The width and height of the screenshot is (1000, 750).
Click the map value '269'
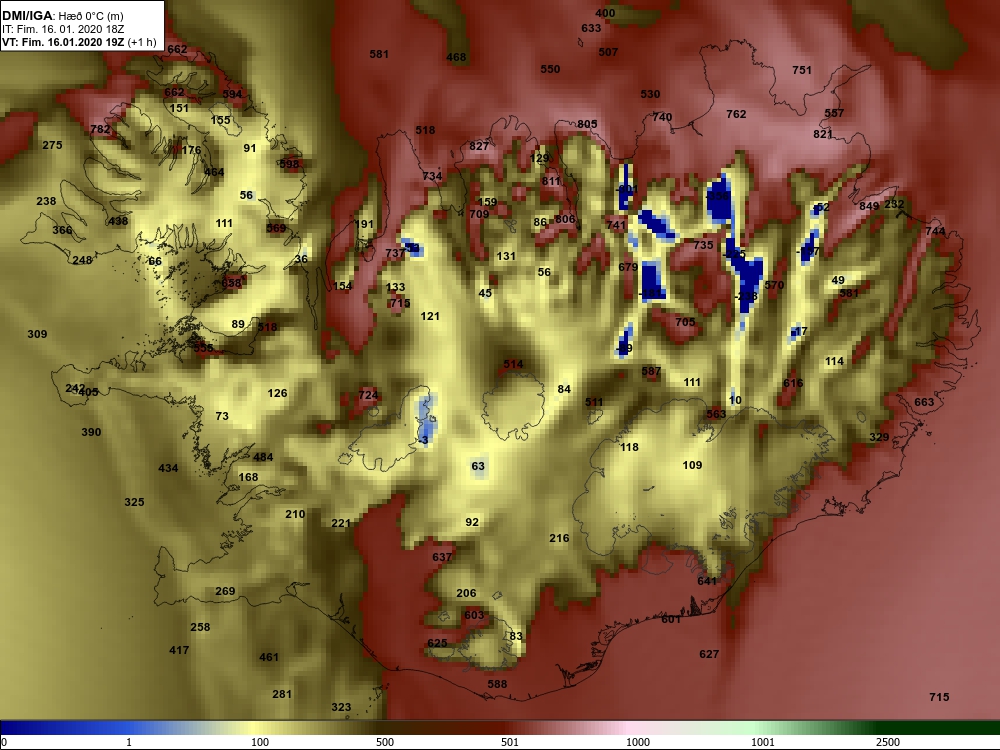pos(225,591)
